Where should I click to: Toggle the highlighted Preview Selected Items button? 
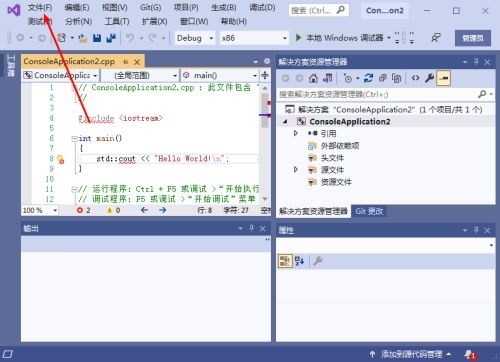click(x=444, y=78)
